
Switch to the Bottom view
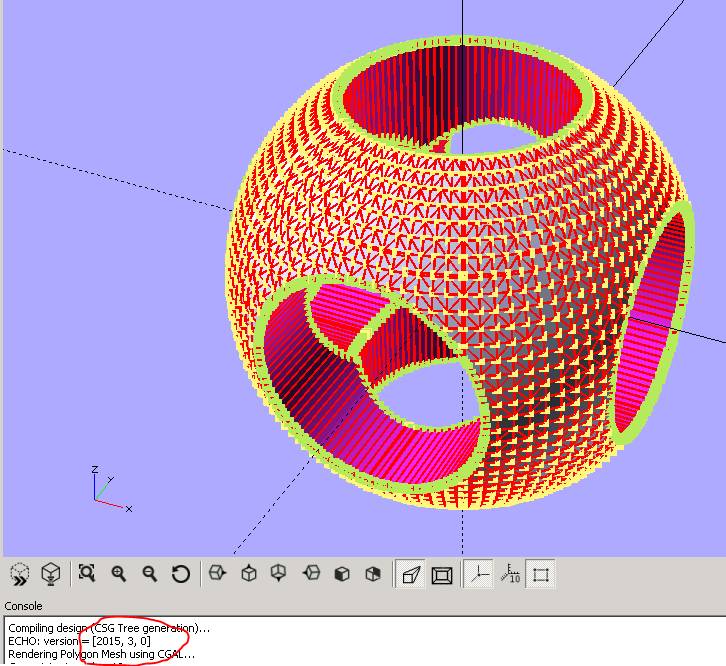pos(279,574)
